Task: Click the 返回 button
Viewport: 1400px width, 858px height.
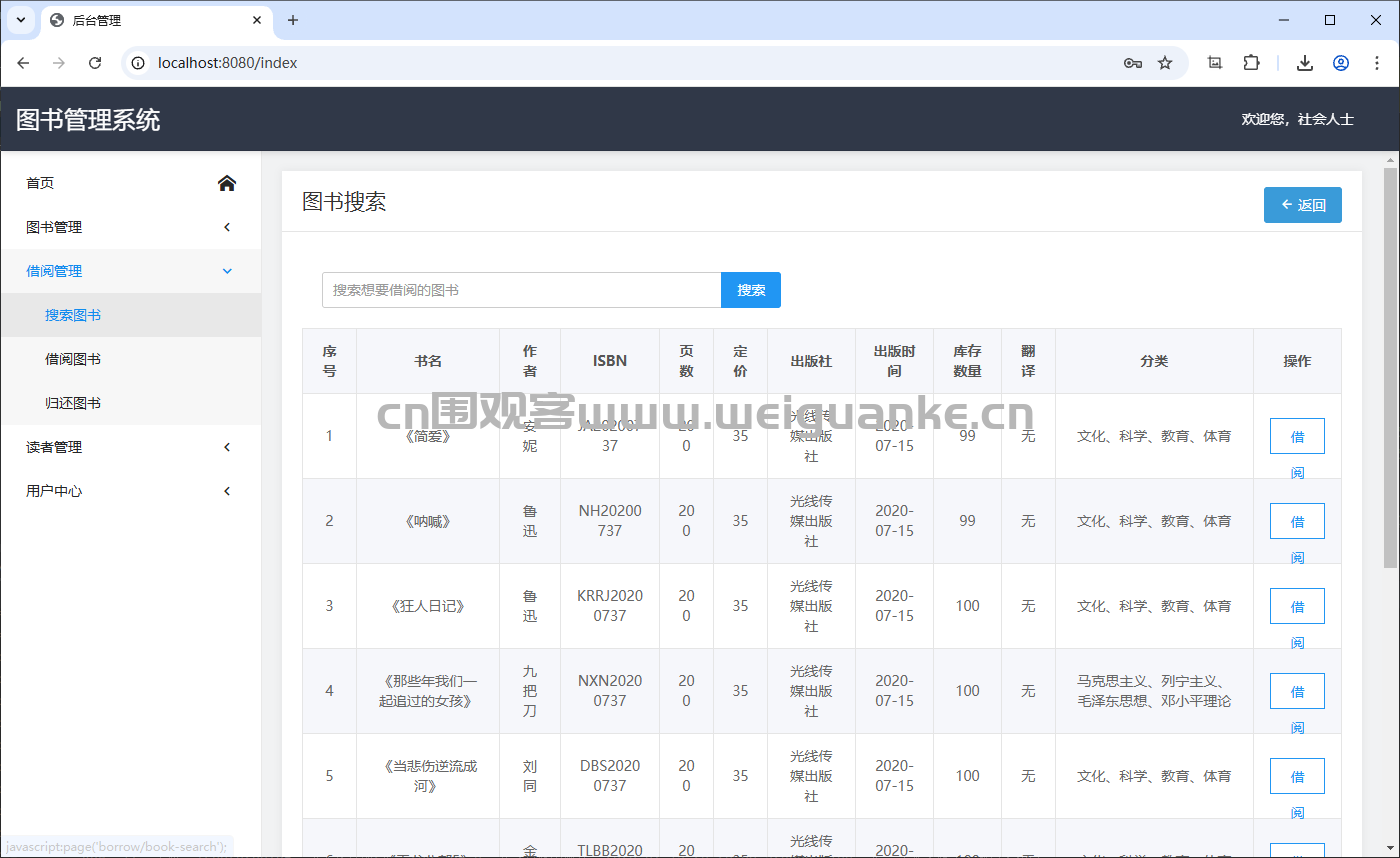Action: pos(1303,205)
